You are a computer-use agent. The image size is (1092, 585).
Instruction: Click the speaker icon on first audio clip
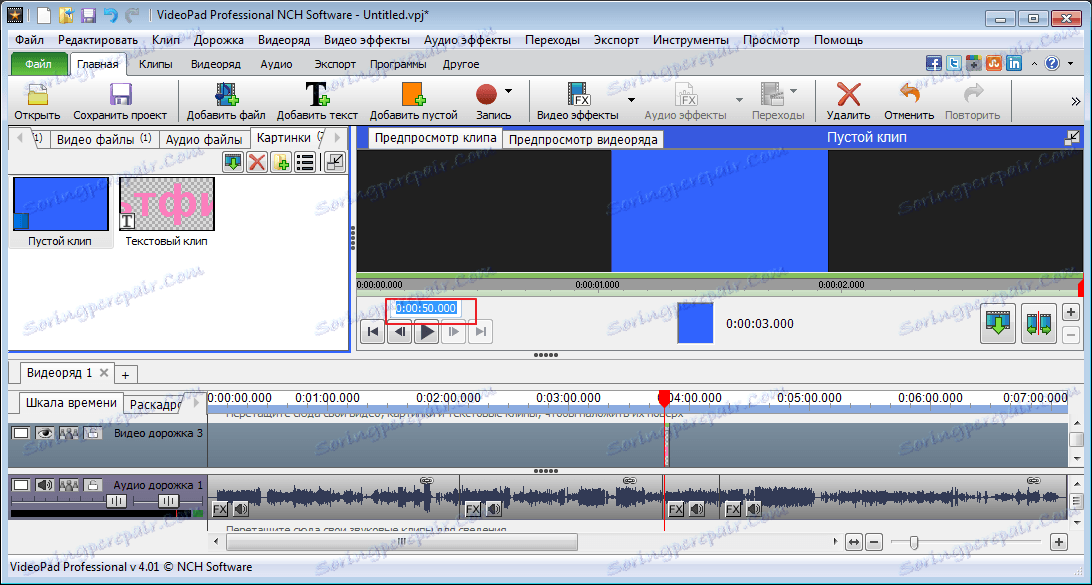coord(240,509)
